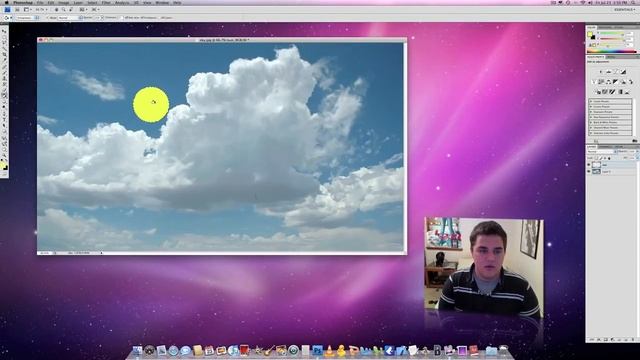Open the Screen Mode dropdown

pos(96,9)
